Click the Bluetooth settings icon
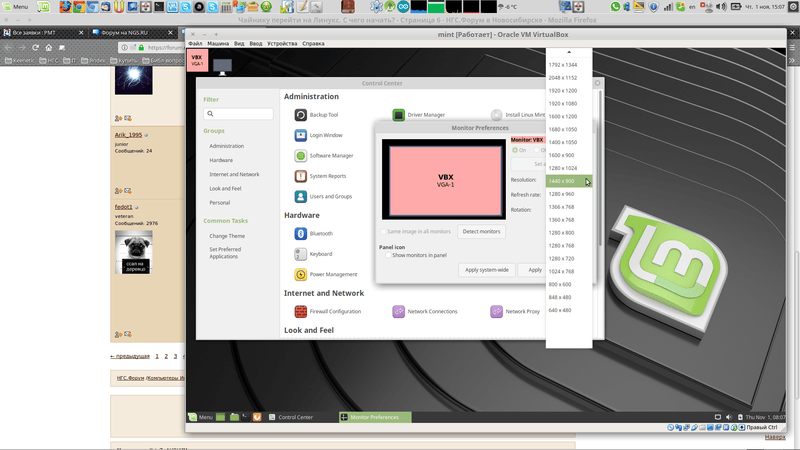The height and width of the screenshot is (450, 800). (300, 233)
